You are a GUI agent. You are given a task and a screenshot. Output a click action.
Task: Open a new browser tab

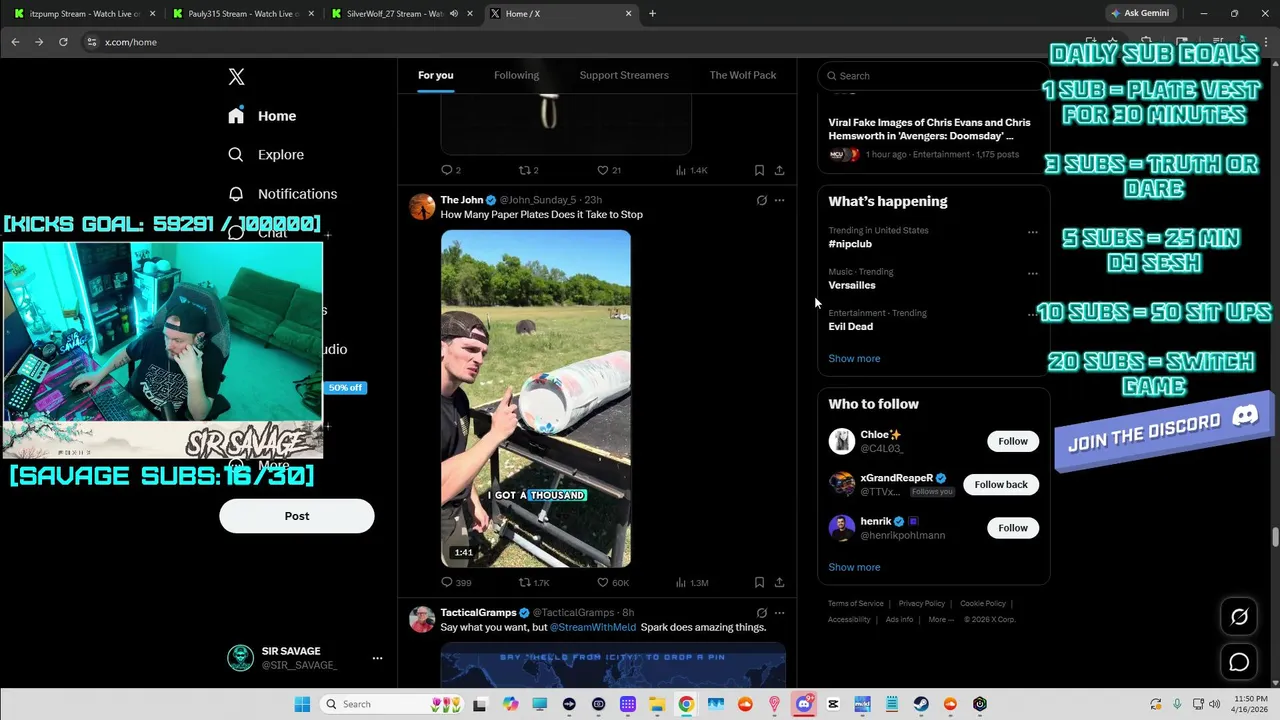coord(653,14)
